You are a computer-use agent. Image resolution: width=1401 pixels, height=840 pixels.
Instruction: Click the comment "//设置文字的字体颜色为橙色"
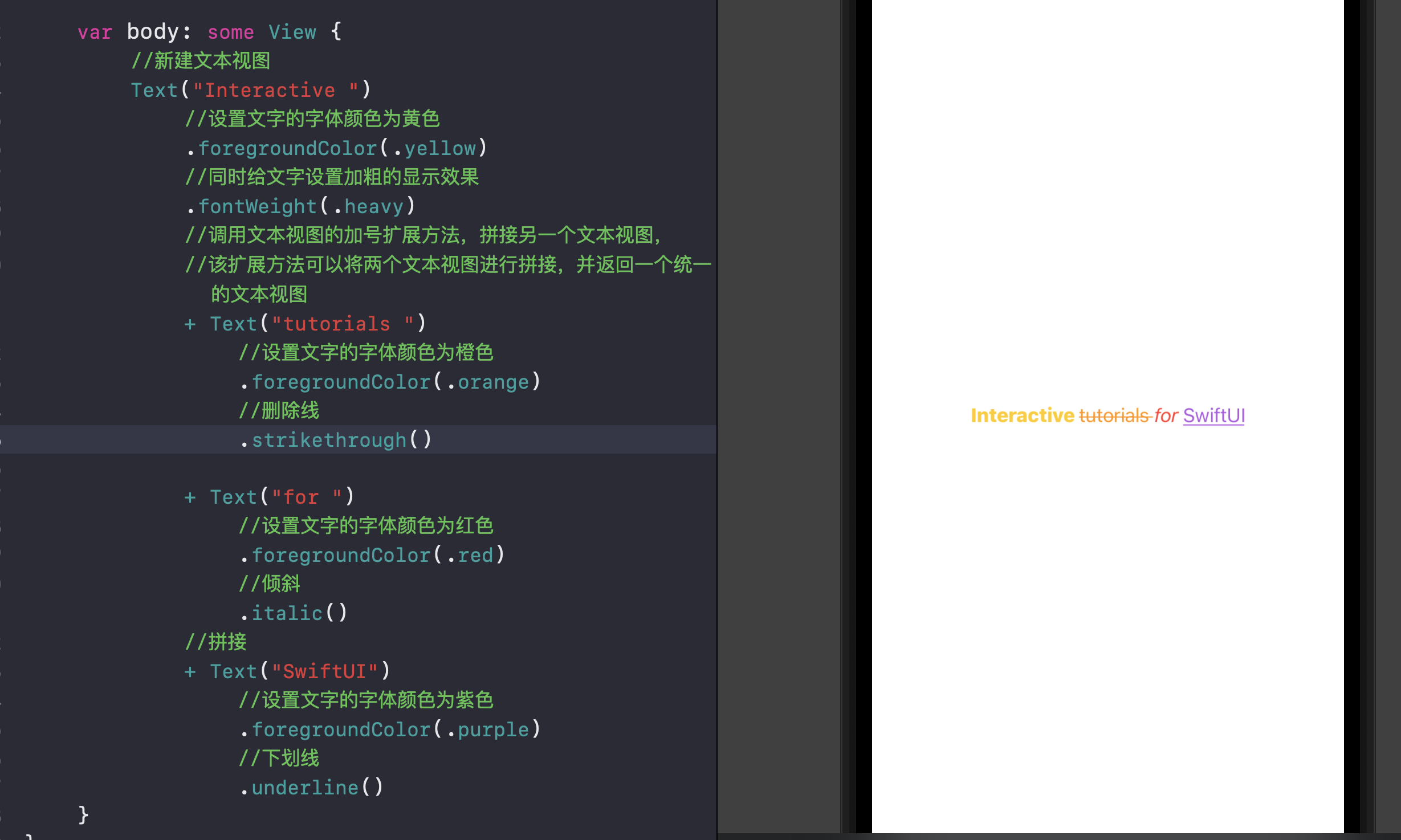click(x=366, y=352)
